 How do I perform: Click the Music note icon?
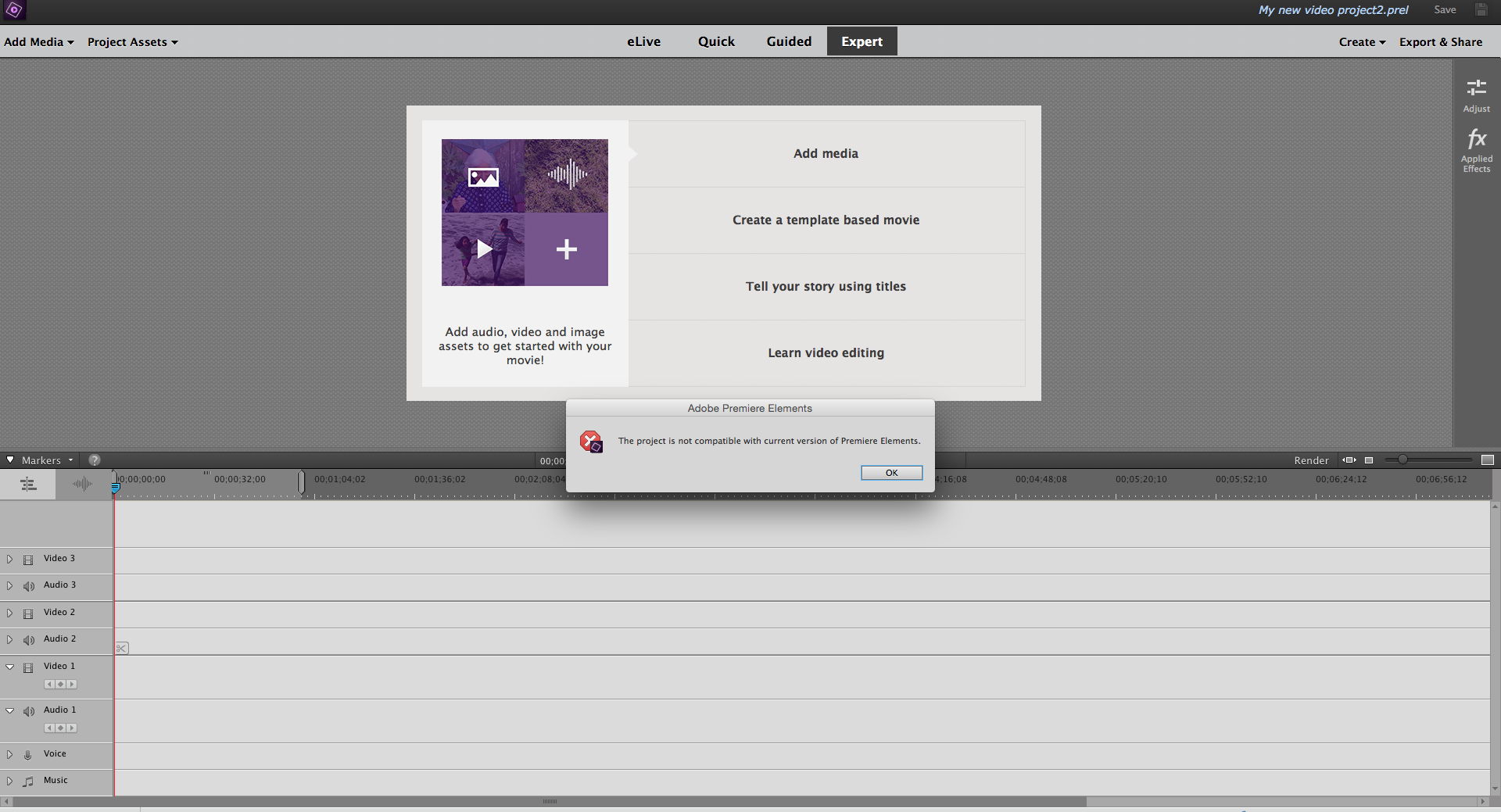coord(28,782)
